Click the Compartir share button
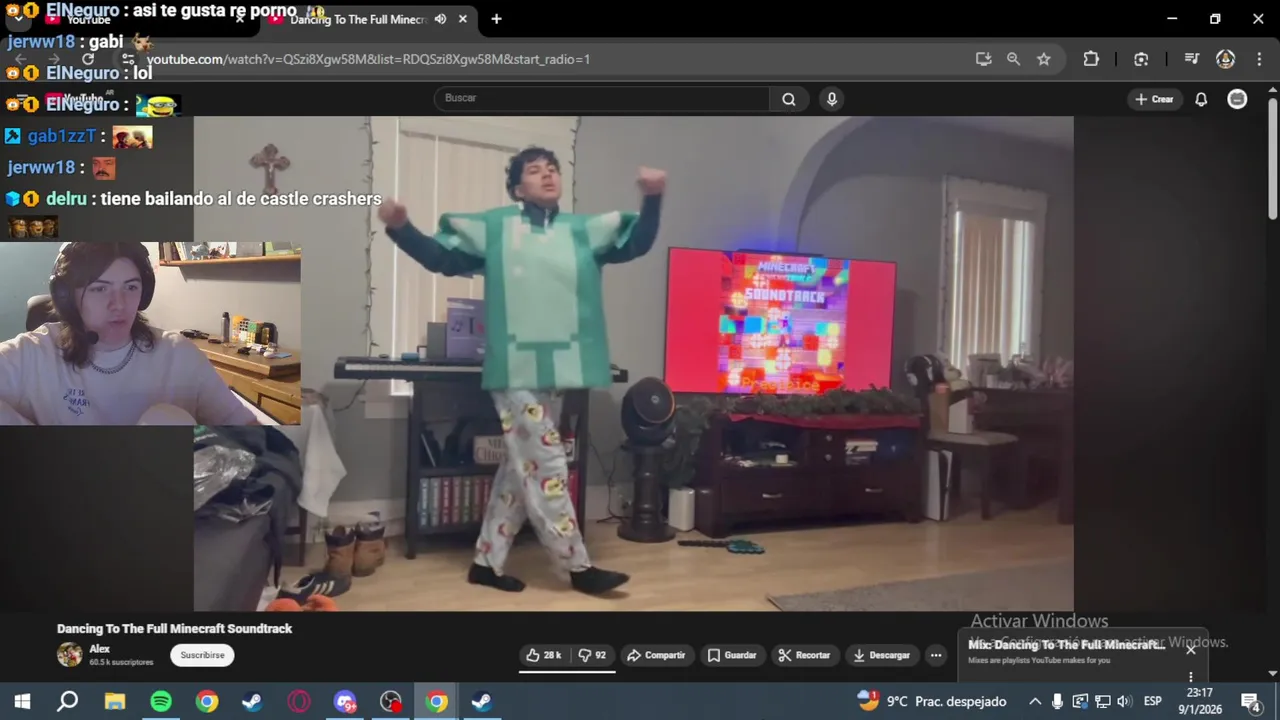This screenshot has height=720, width=1280. (656, 655)
